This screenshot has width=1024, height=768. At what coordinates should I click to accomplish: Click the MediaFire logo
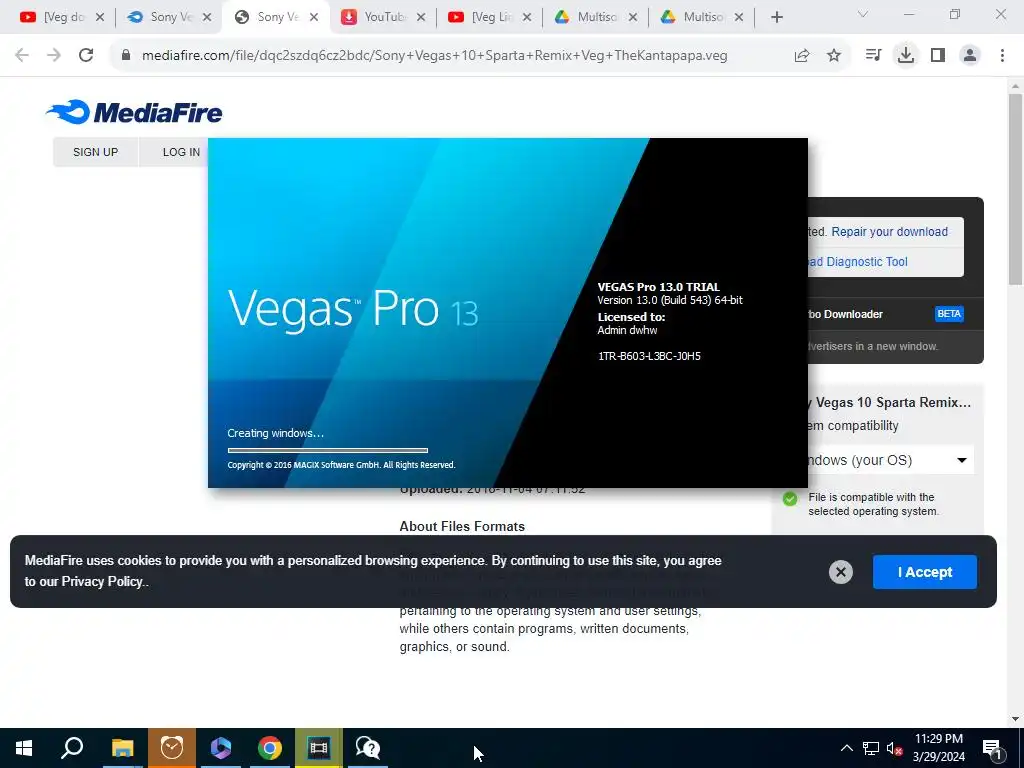[x=134, y=112]
